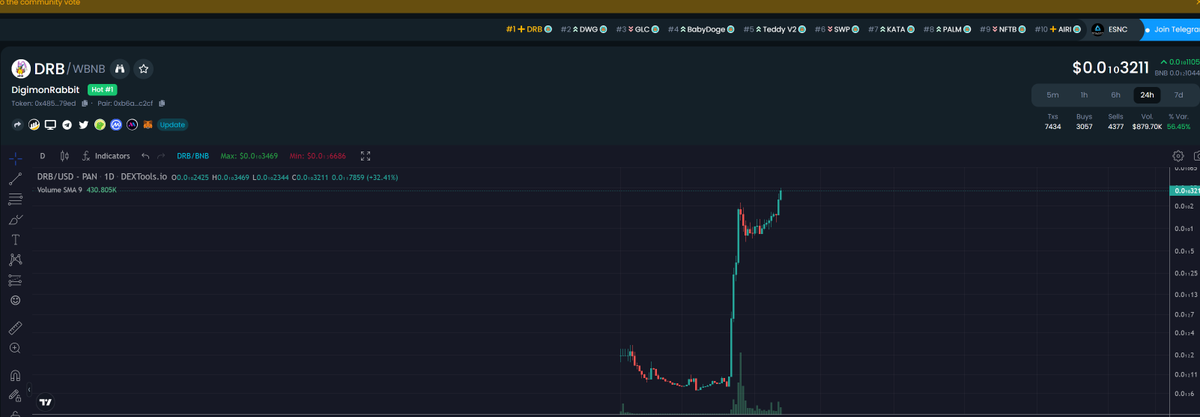This screenshot has height=417, width=1200.
Task: Select the chart patterns tool
Action: coord(15,260)
